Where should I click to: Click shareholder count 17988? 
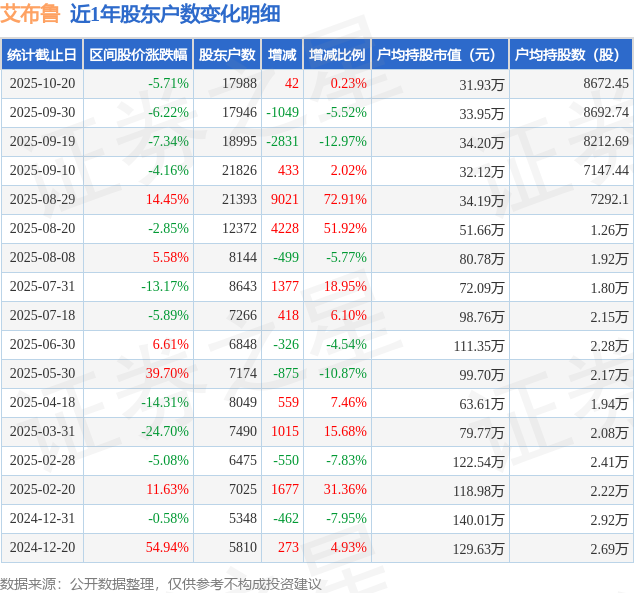point(239,83)
